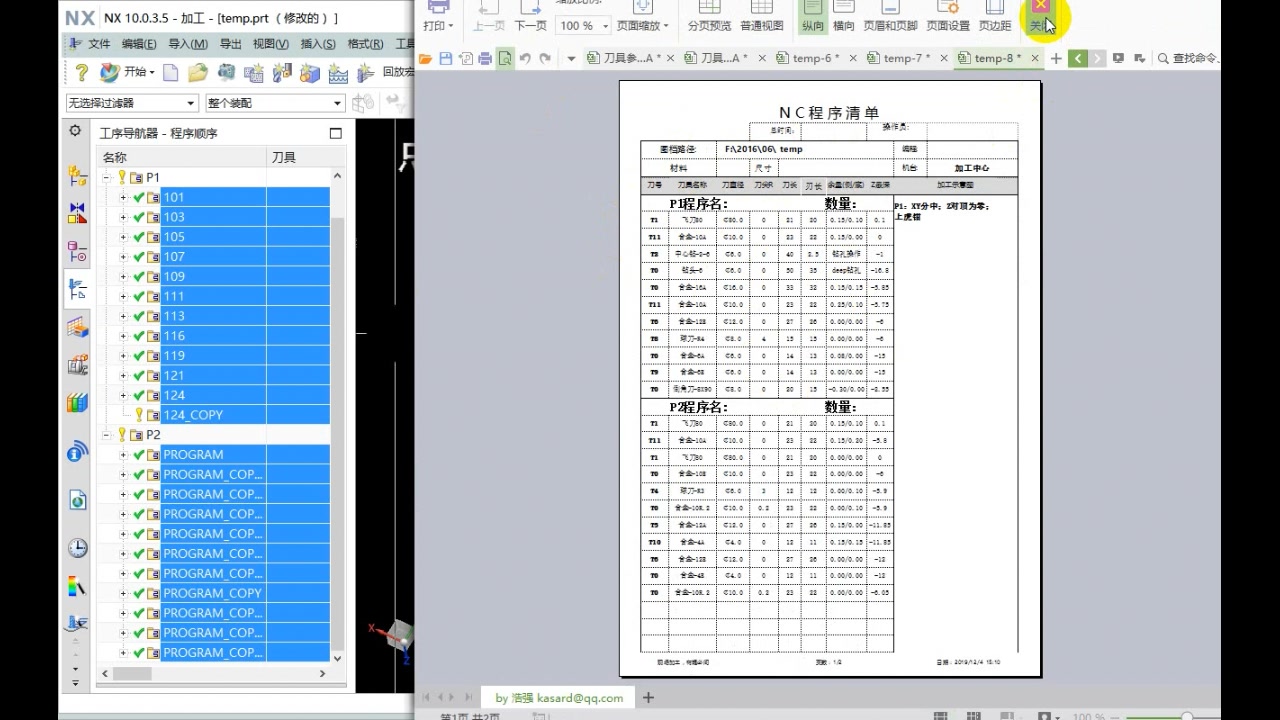This screenshot has width=1280, height=720.
Task: Click the print icon in WPS quick toolbar
Action: [x=485, y=59]
